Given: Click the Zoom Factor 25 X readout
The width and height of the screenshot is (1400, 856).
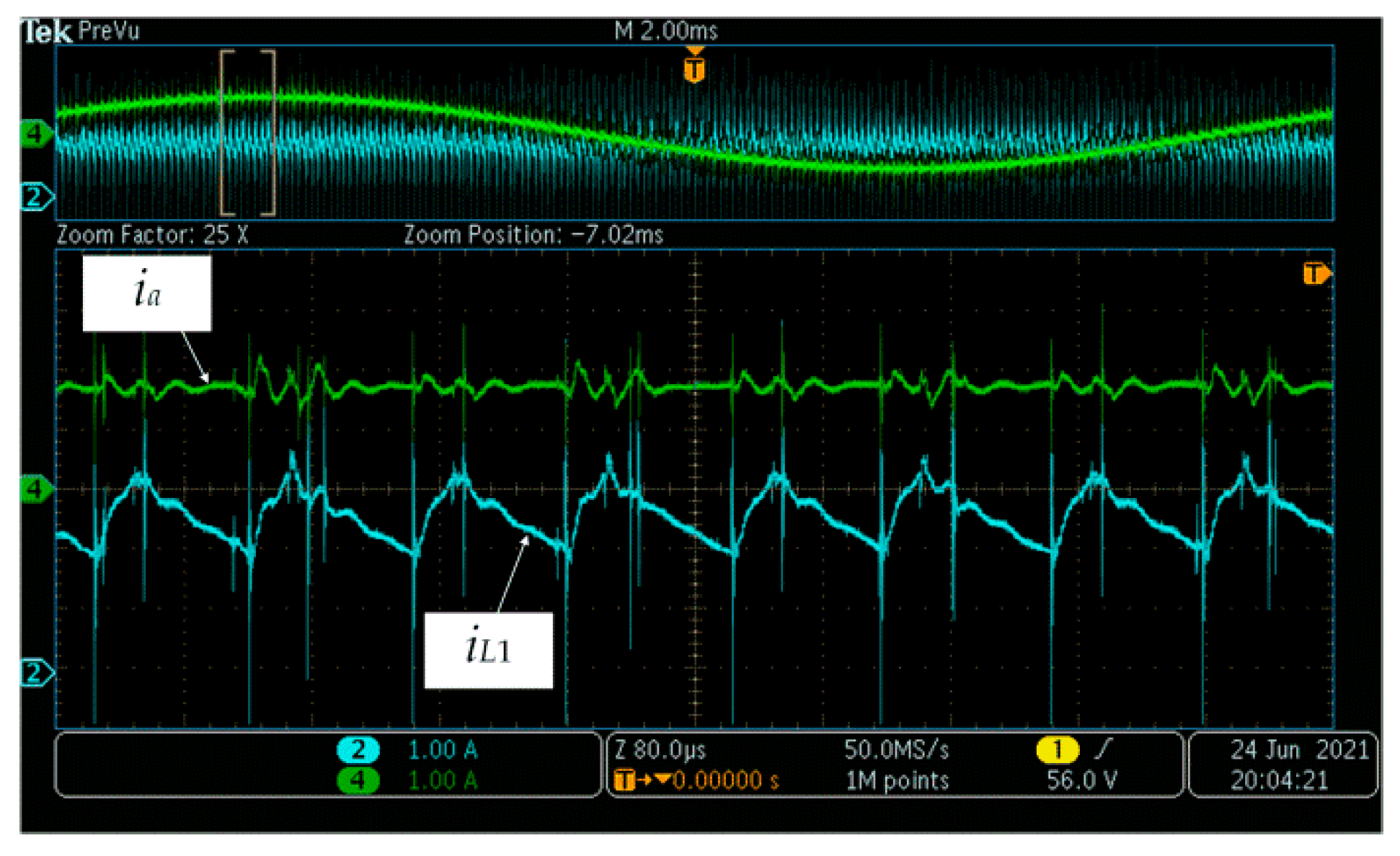Looking at the screenshot, I should pyautogui.click(x=152, y=235).
